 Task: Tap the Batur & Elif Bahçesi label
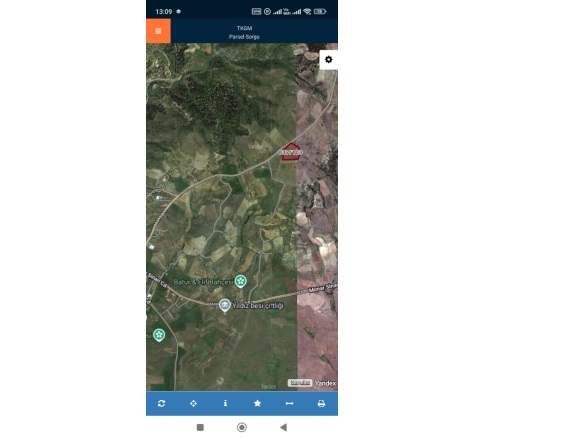click(x=203, y=282)
